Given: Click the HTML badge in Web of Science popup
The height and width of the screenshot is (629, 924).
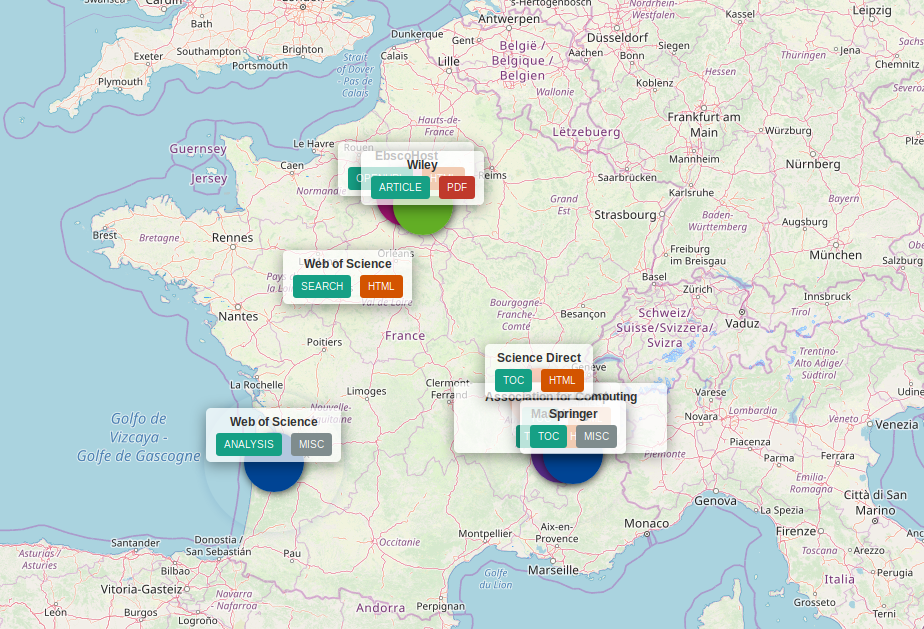Looking at the screenshot, I should (381, 286).
